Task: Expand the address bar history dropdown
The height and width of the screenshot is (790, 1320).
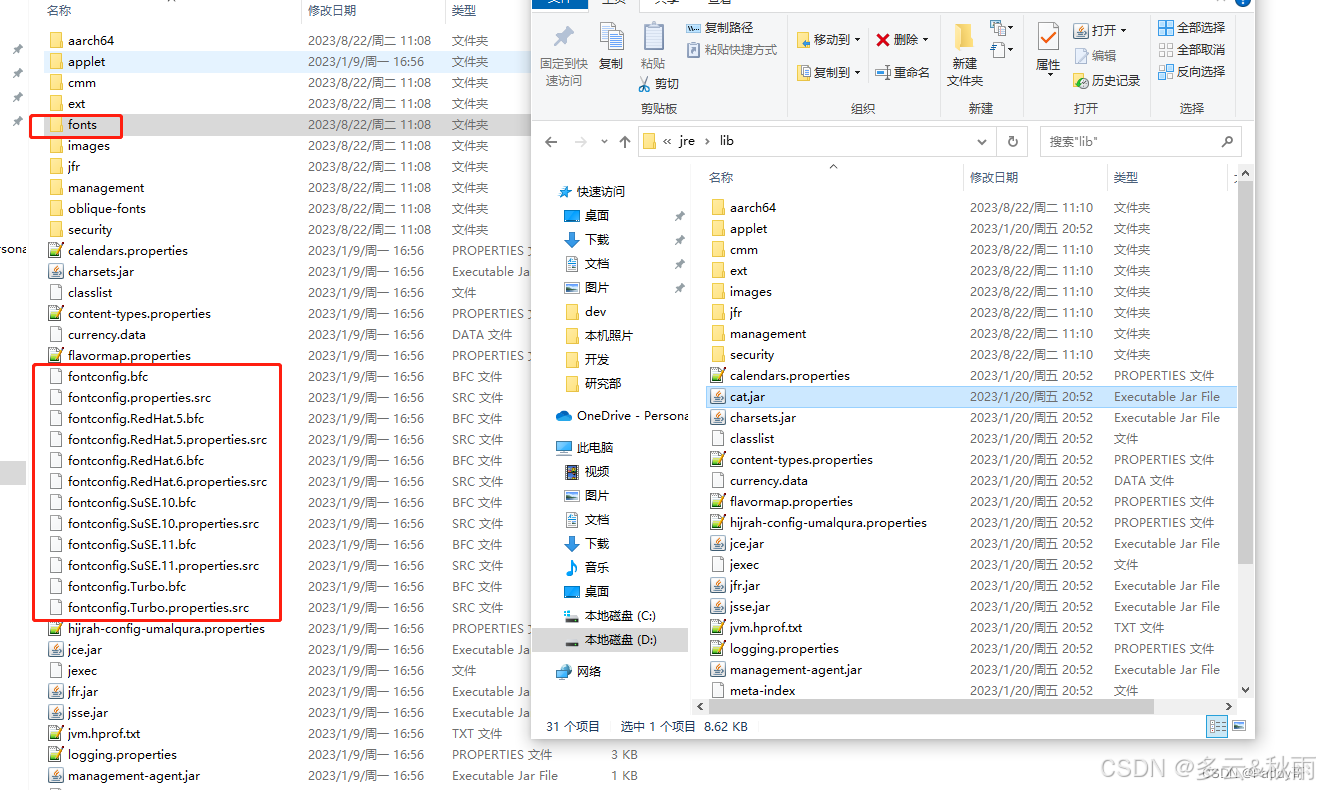Action: point(981,141)
